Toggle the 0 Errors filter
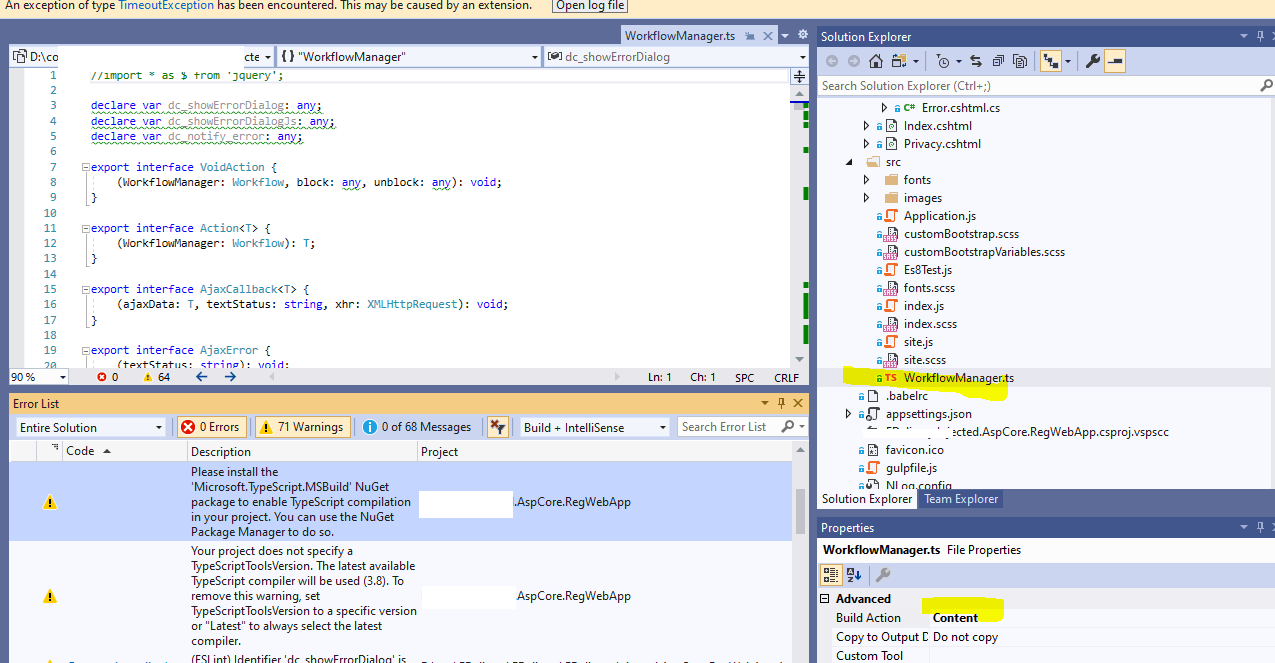This screenshot has width=1275, height=663. coord(211,426)
